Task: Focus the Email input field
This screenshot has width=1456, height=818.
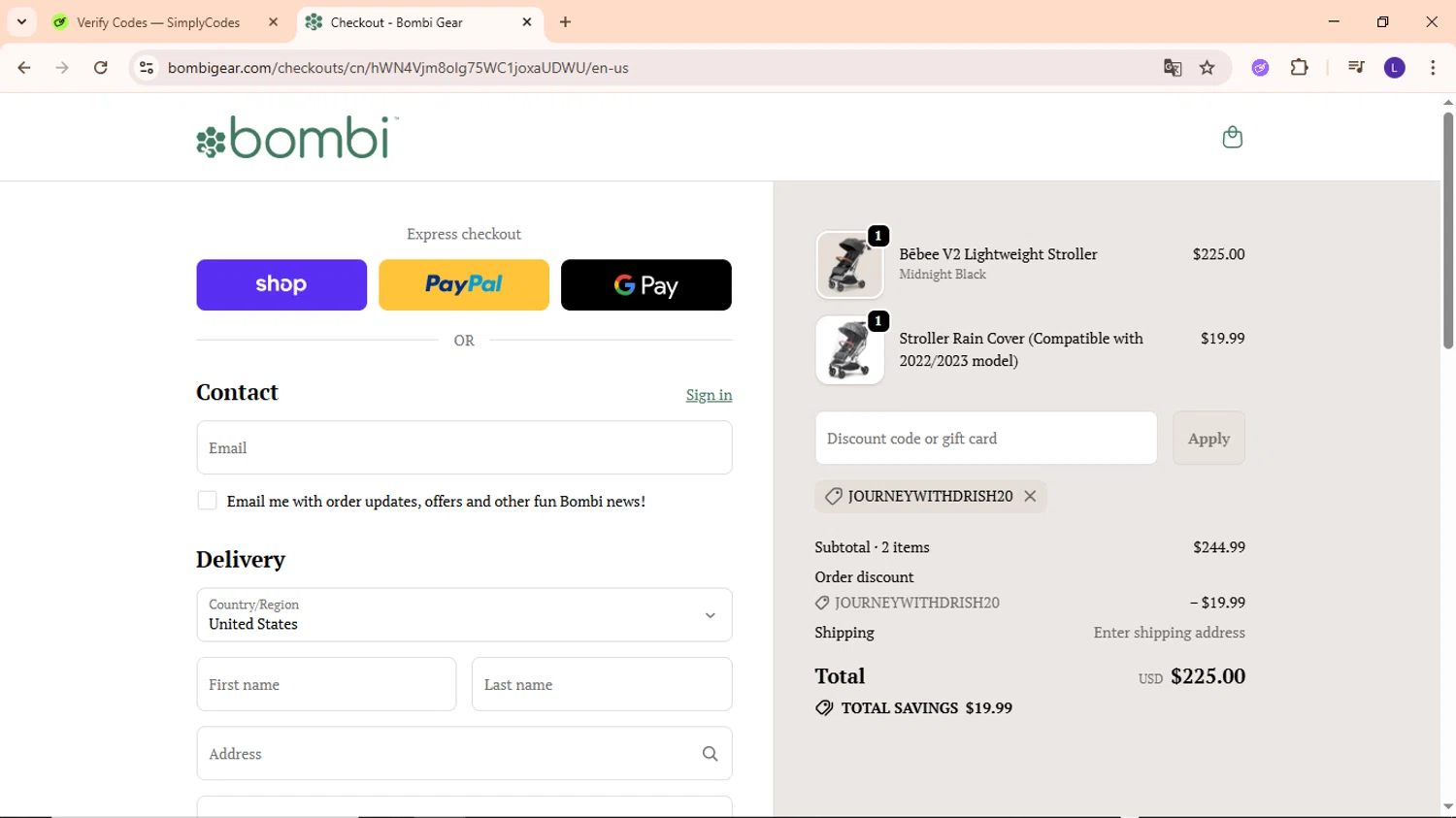Action: click(464, 447)
